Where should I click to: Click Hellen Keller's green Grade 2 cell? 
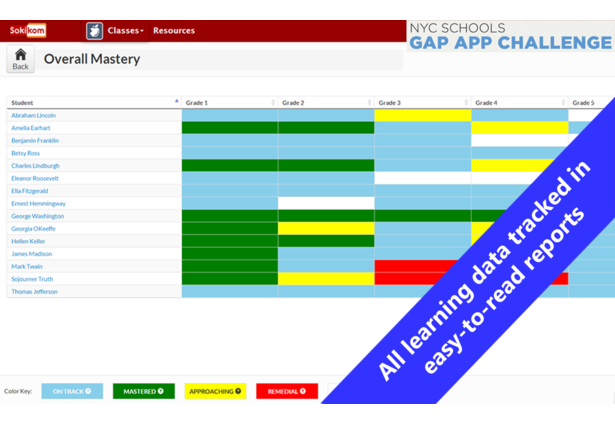326,241
